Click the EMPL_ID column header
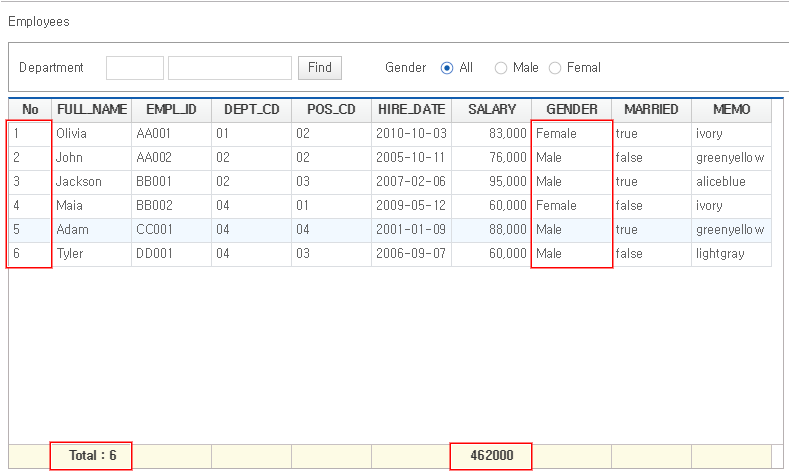The height and width of the screenshot is (475, 790). click(171, 110)
